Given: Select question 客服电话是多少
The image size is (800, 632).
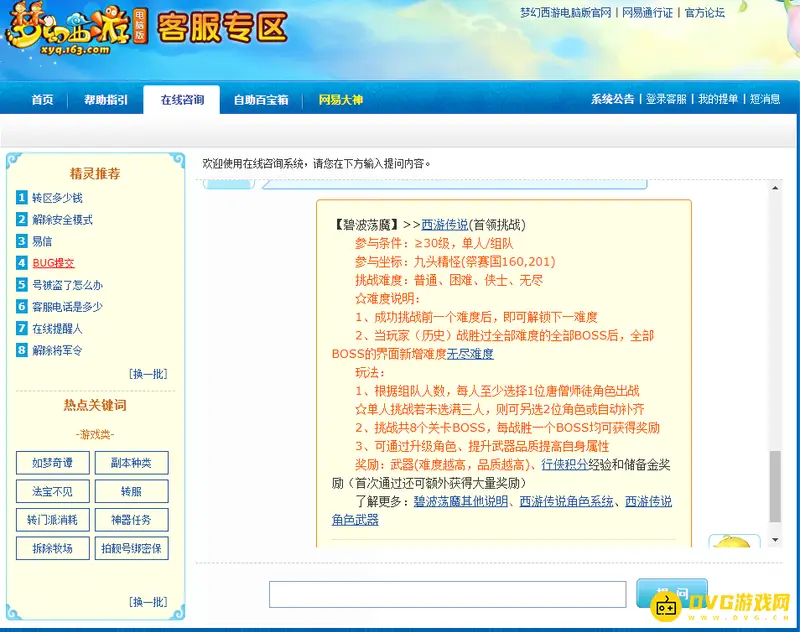Looking at the screenshot, I should [67, 307].
